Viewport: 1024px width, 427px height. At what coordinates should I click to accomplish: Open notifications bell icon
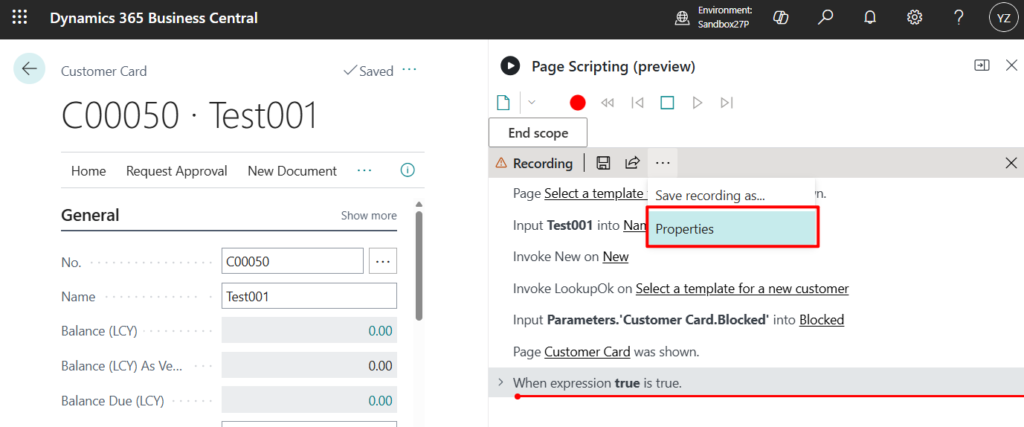[x=870, y=18]
